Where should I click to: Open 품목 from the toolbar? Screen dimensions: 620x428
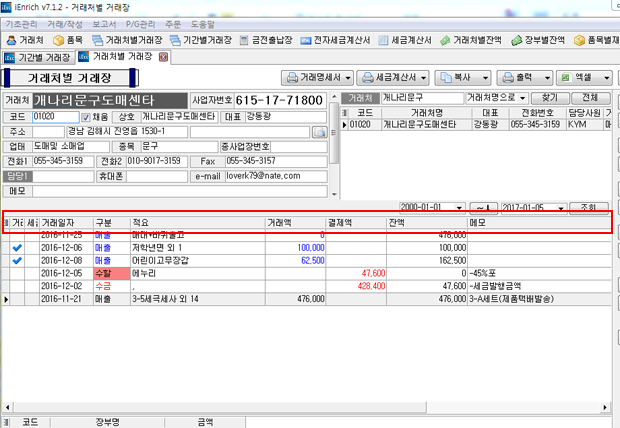(69, 40)
